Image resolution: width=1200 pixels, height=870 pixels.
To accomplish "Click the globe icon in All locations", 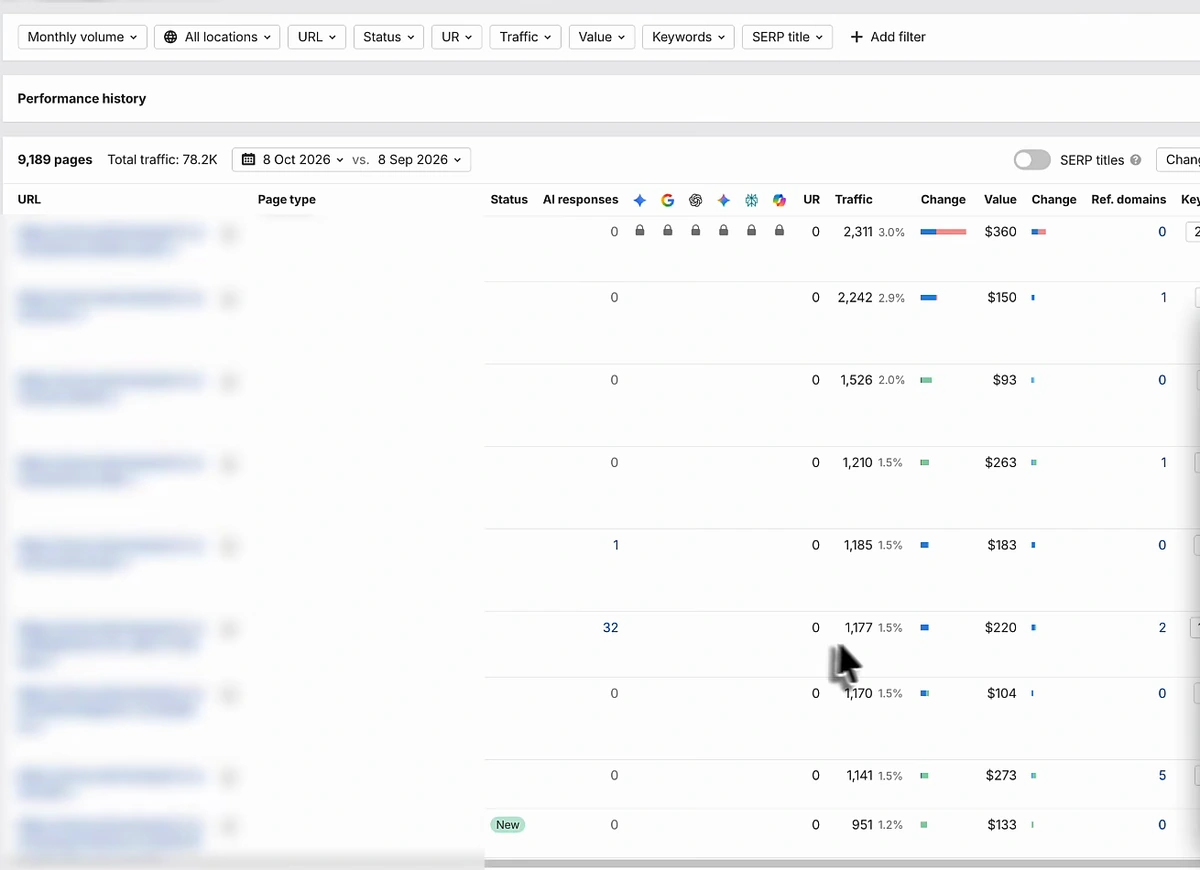I will point(171,37).
